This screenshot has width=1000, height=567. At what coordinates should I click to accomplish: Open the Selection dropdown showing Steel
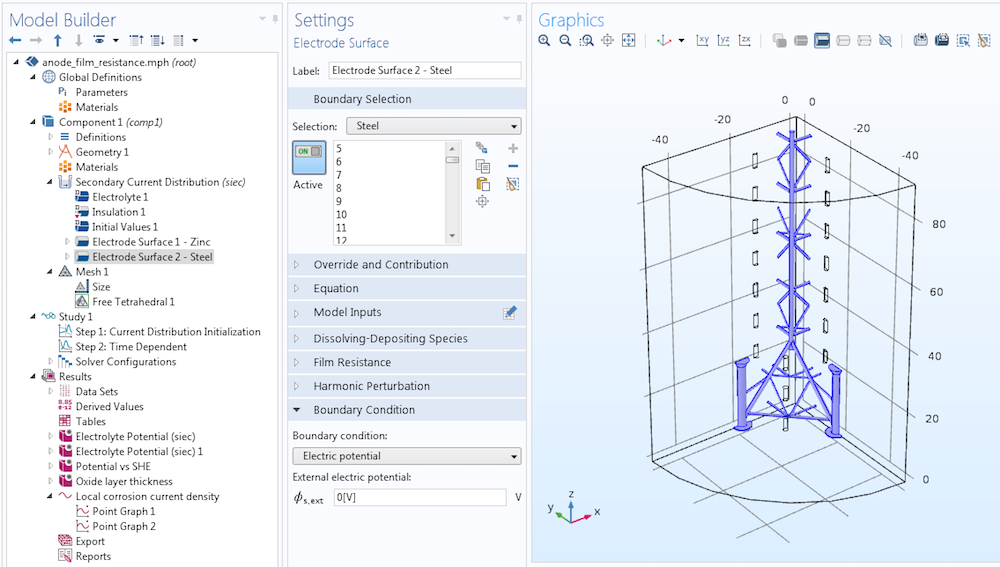[x=433, y=126]
